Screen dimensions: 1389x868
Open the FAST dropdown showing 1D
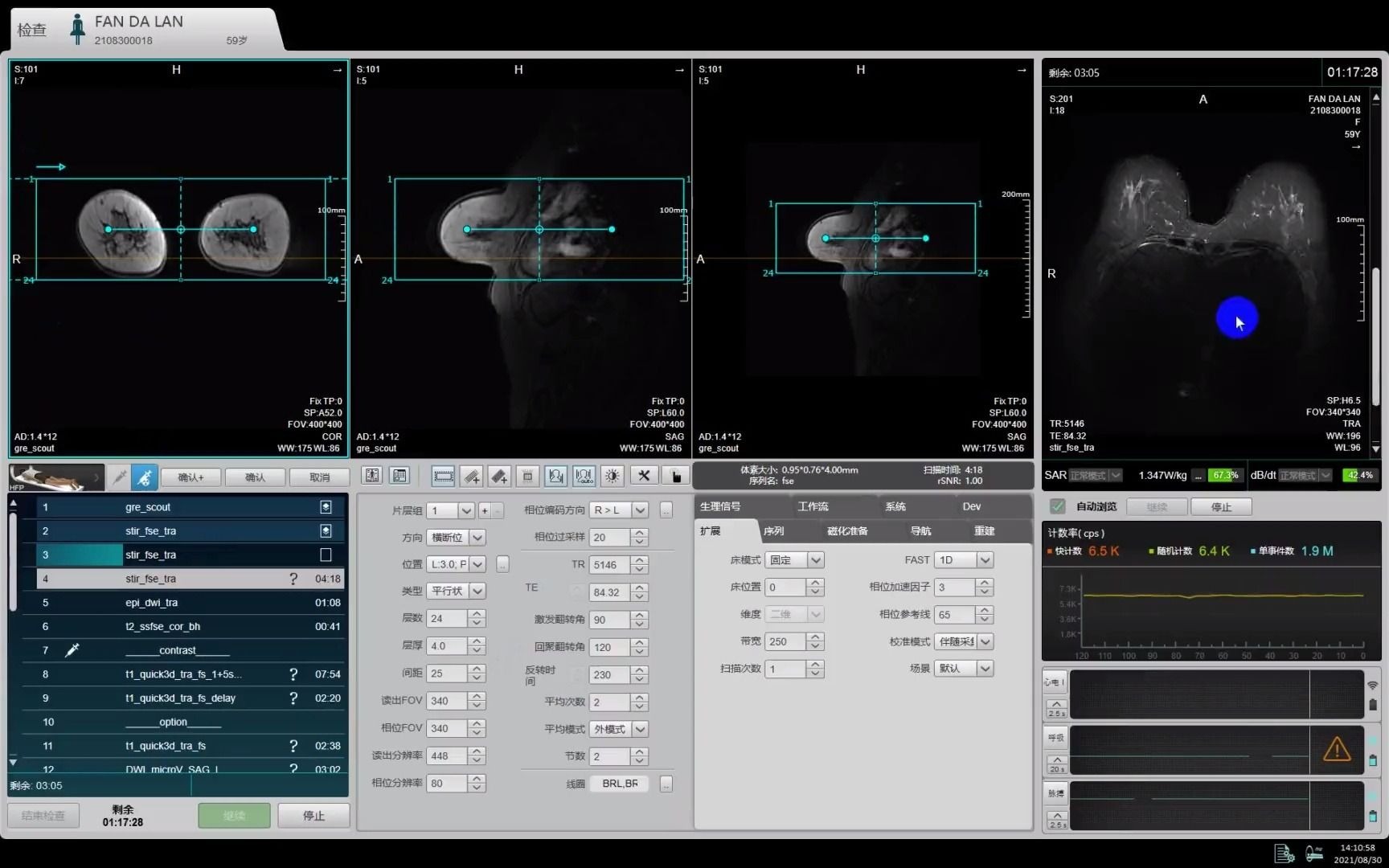985,560
